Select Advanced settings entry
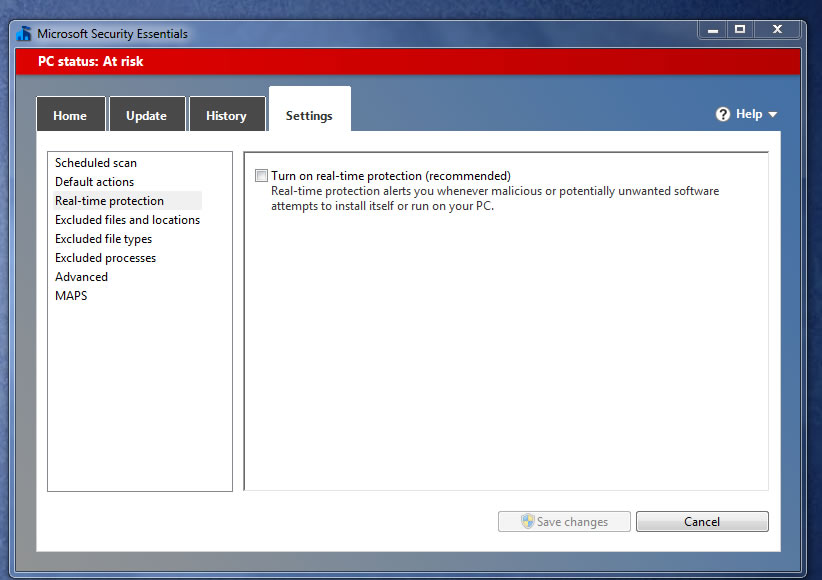Viewport: 822px width, 580px height. [81, 277]
